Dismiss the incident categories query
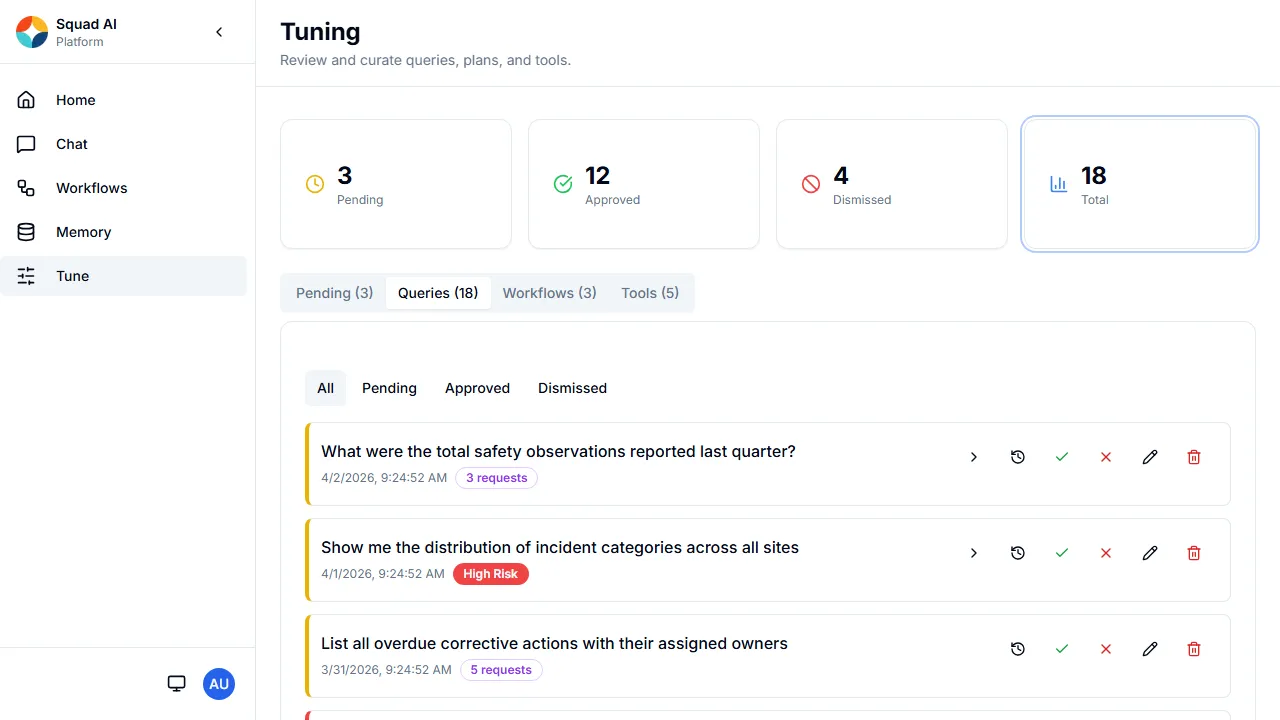 click(x=1106, y=553)
